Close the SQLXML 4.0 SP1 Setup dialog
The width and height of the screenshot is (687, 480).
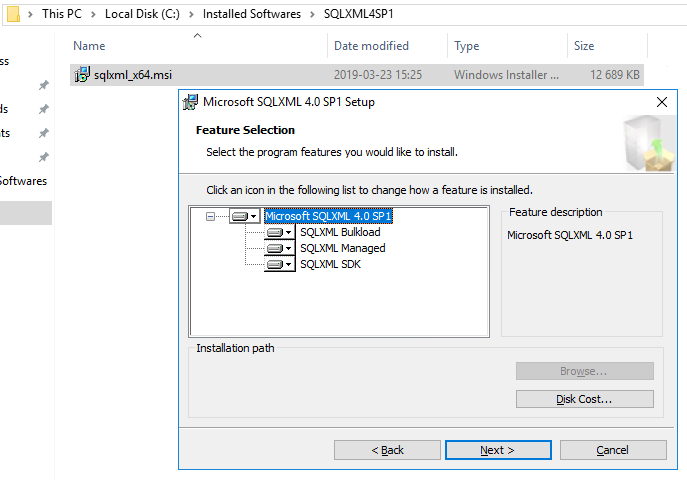(x=662, y=102)
